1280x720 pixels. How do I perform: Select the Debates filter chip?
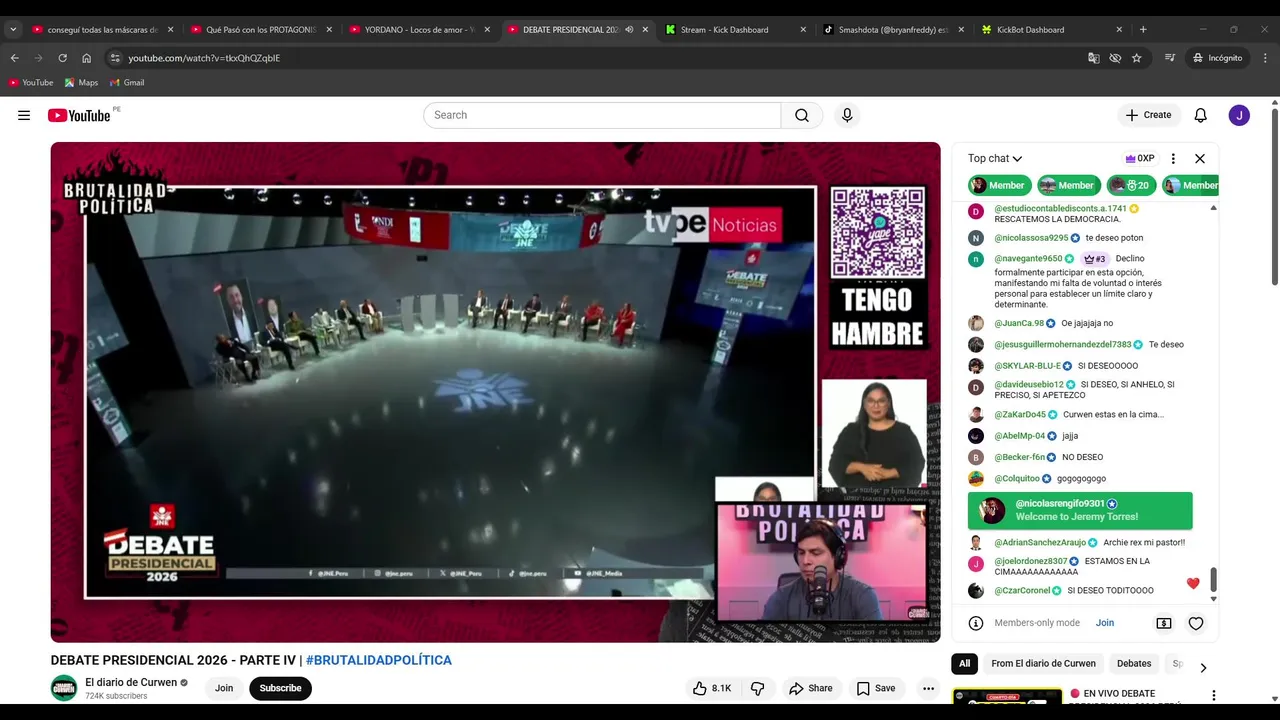(1134, 663)
